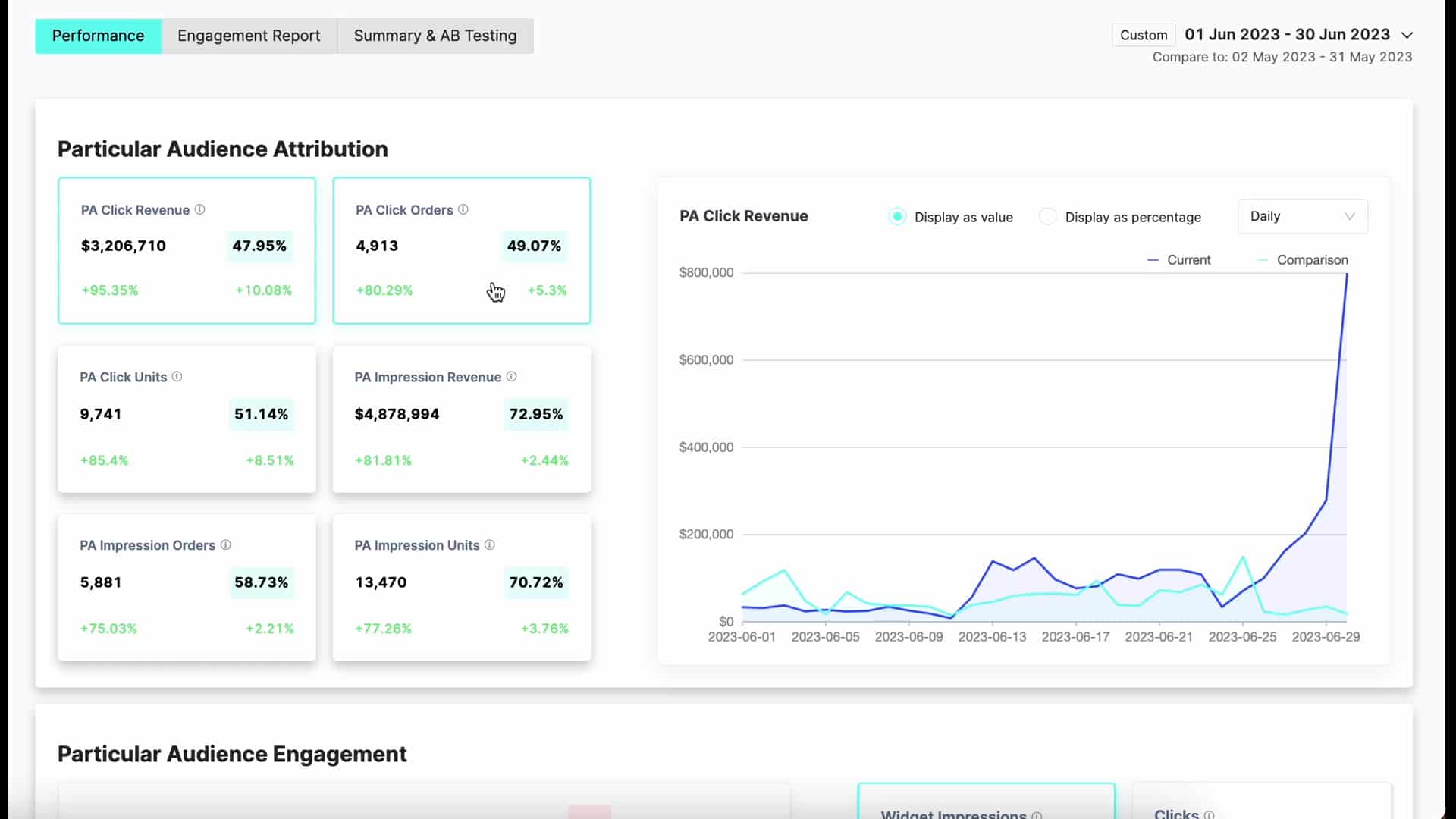This screenshot has width=1456, height=819.
Task: Click info icon beside Clicks metric
Action: [1209, 814]
